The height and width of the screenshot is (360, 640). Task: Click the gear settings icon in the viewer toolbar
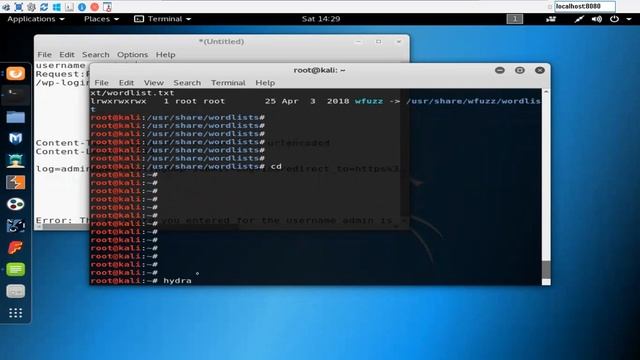31,7
